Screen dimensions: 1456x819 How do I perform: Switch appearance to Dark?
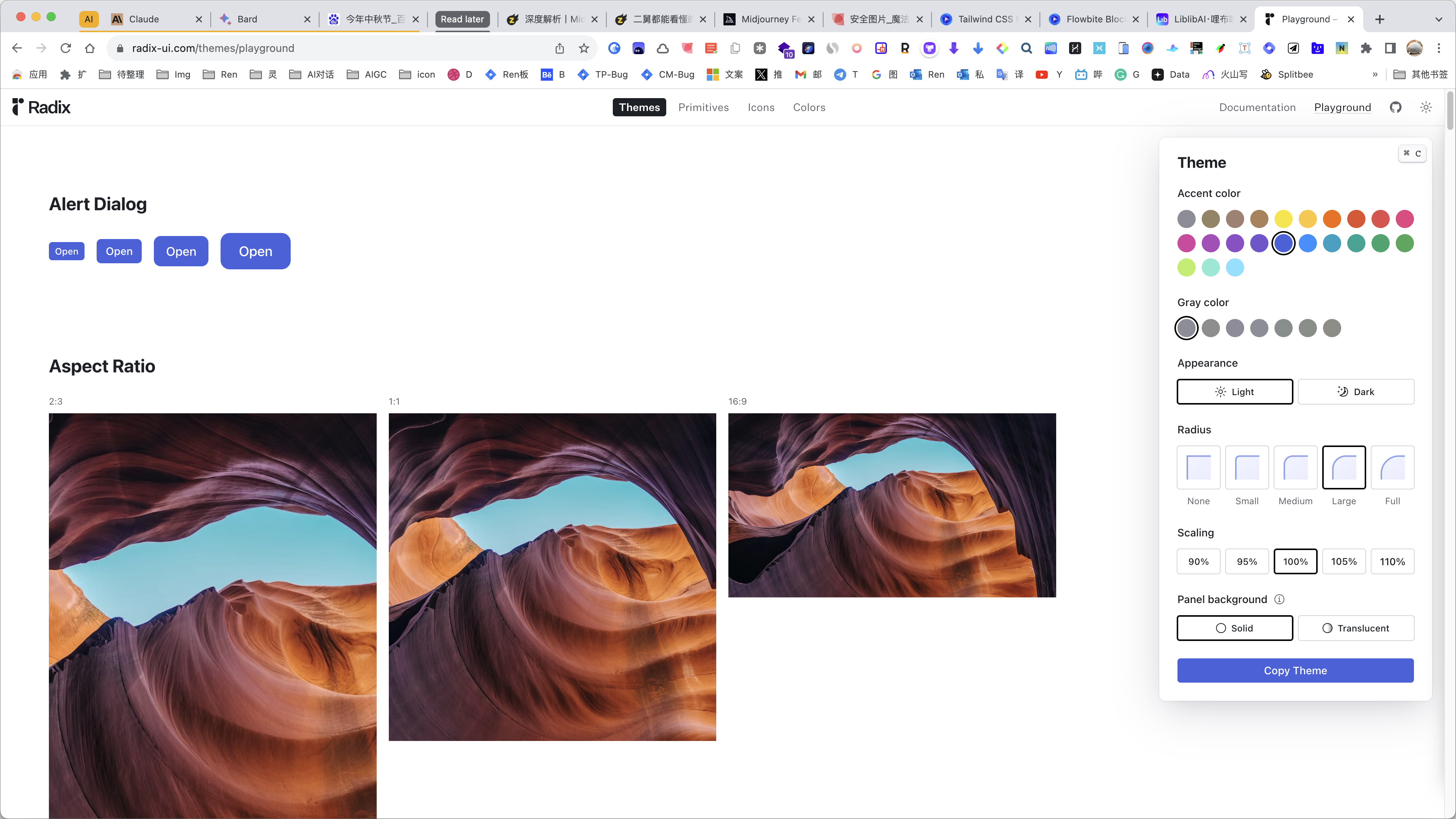pyautogui.click(x=1356, y=391)
